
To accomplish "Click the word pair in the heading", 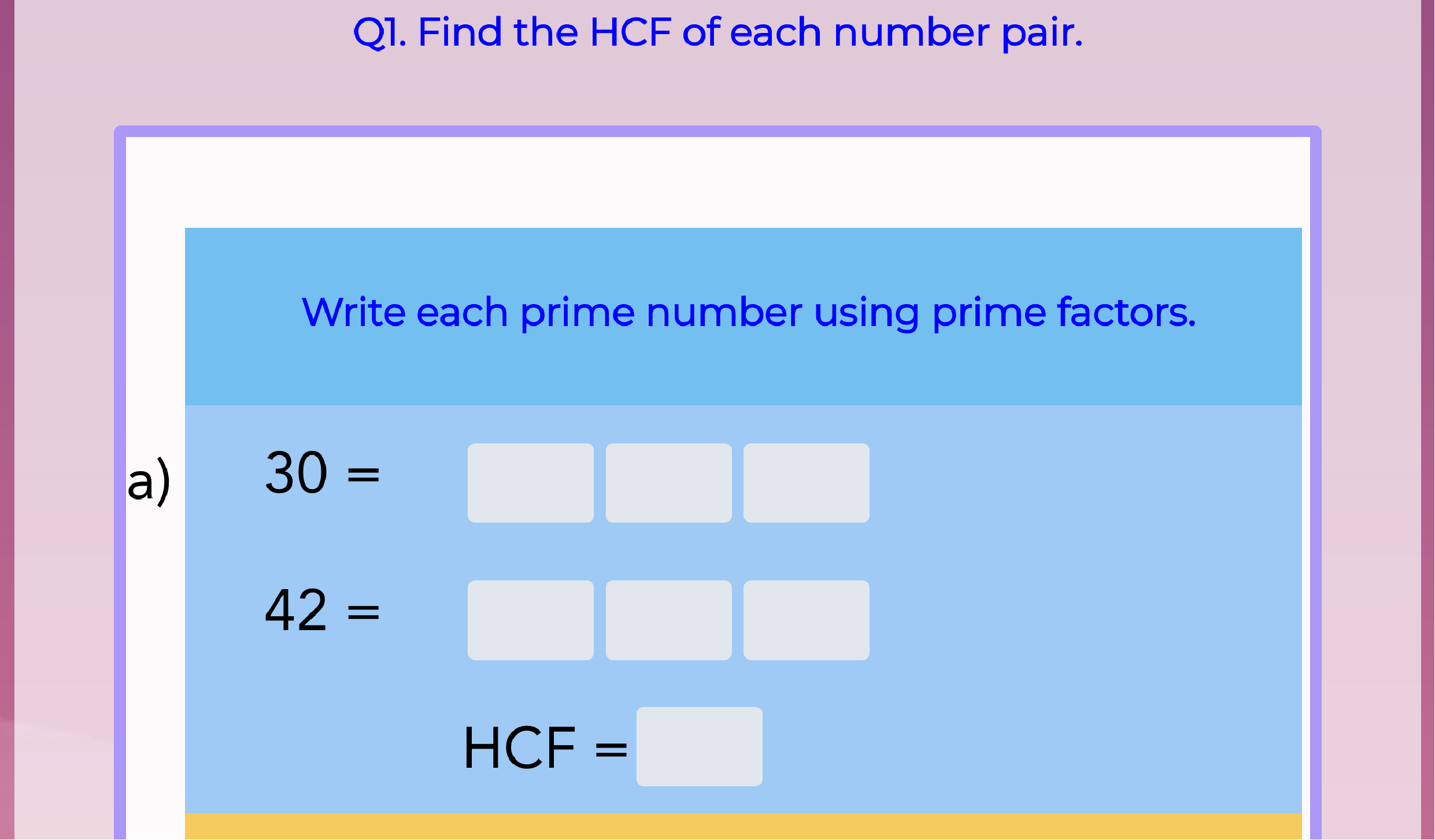I will pyautogui.click(x=1042, y=33).
